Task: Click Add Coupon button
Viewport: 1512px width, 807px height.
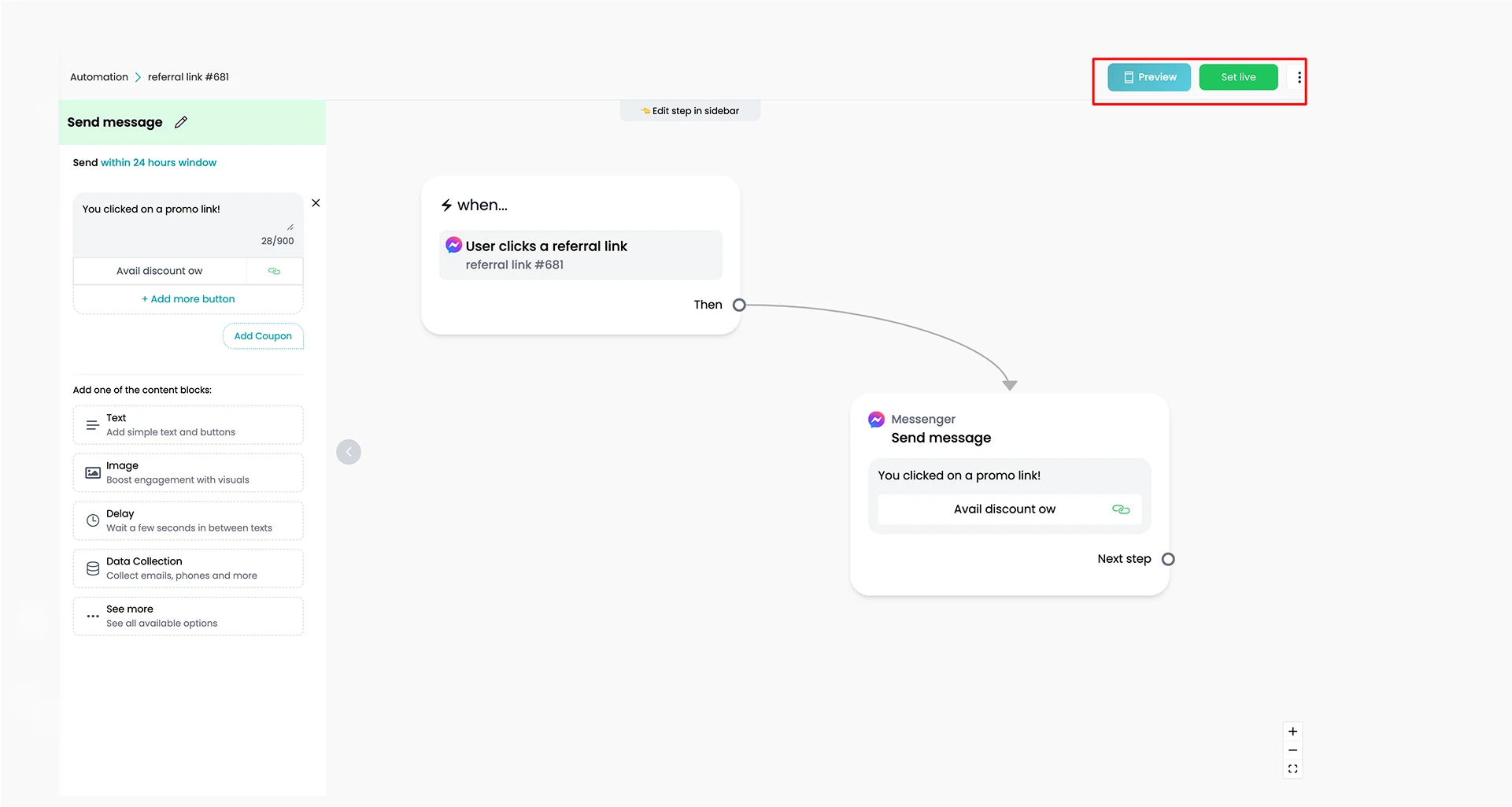Action: [x=263, y=336]
